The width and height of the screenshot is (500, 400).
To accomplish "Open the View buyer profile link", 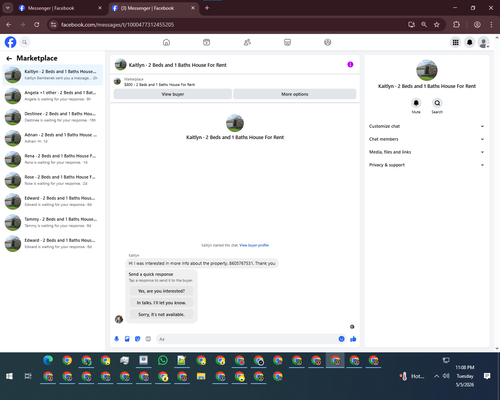I will [x=254, y=245].
